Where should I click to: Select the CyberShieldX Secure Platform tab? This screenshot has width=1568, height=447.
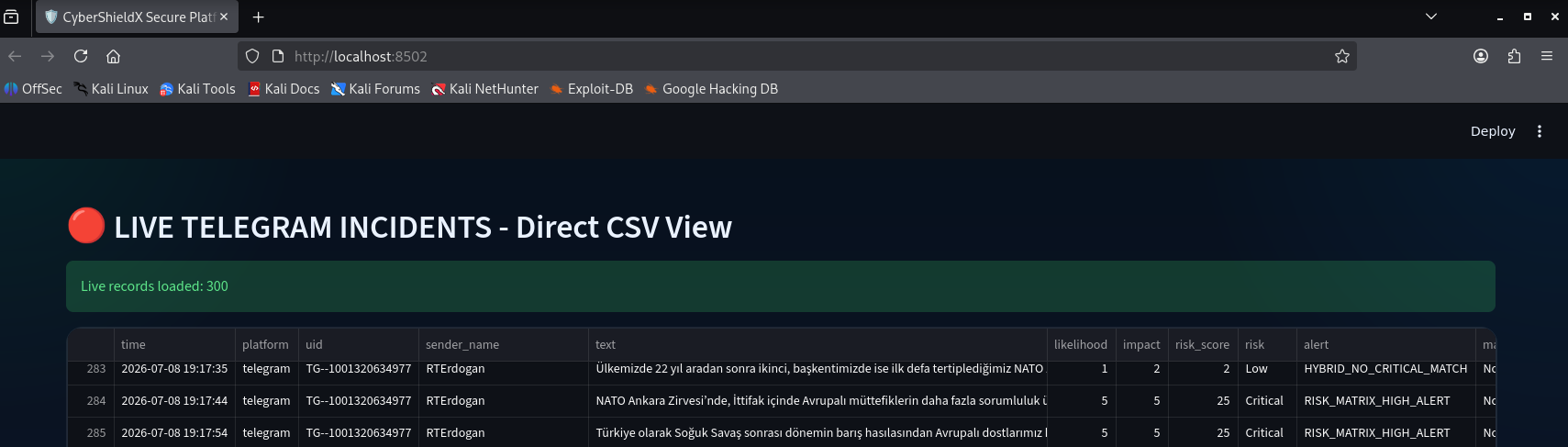137,17
